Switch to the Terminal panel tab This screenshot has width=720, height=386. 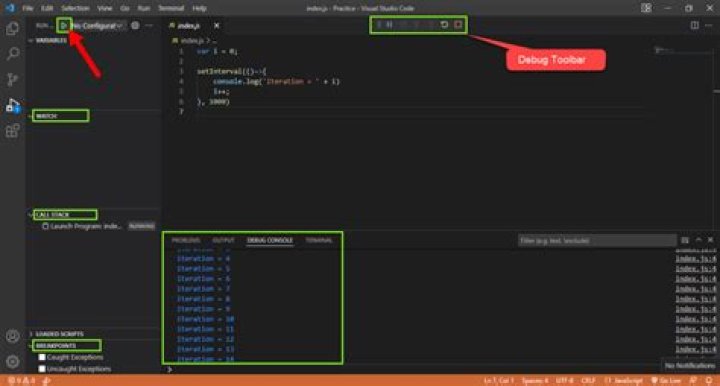(x=319, y=241)
